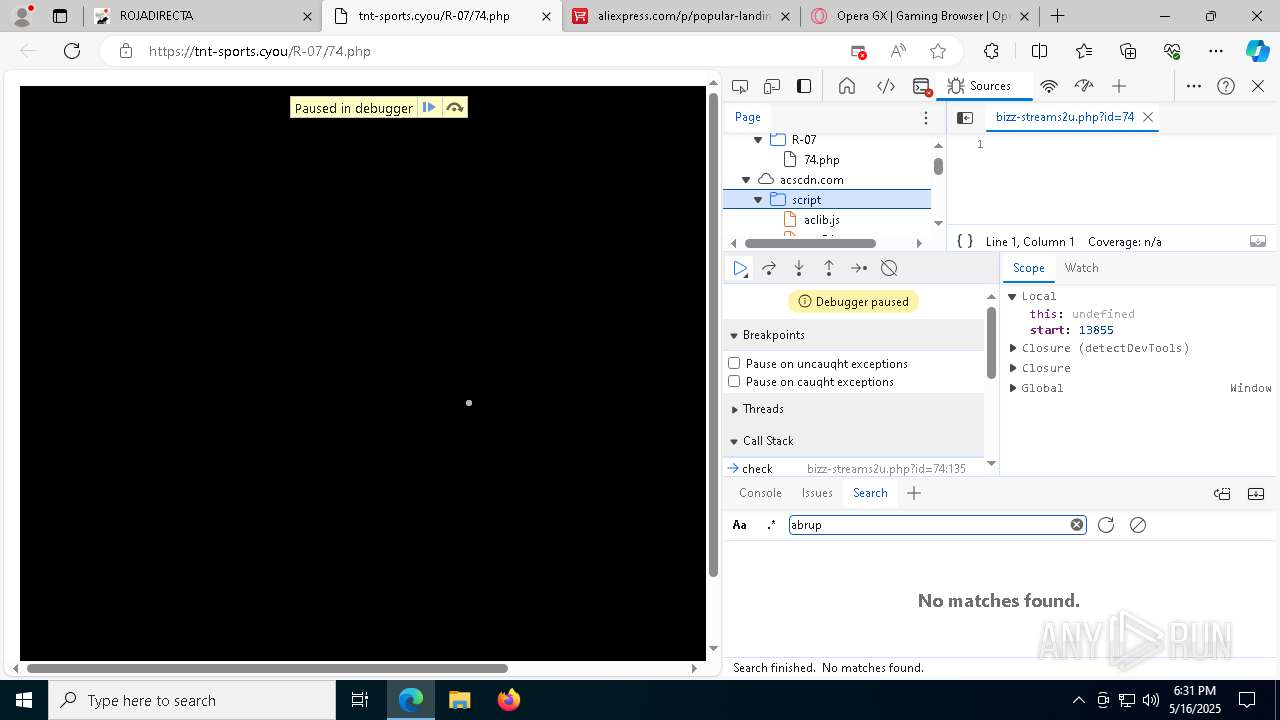Open the Network tool wifi icon

1049,86
